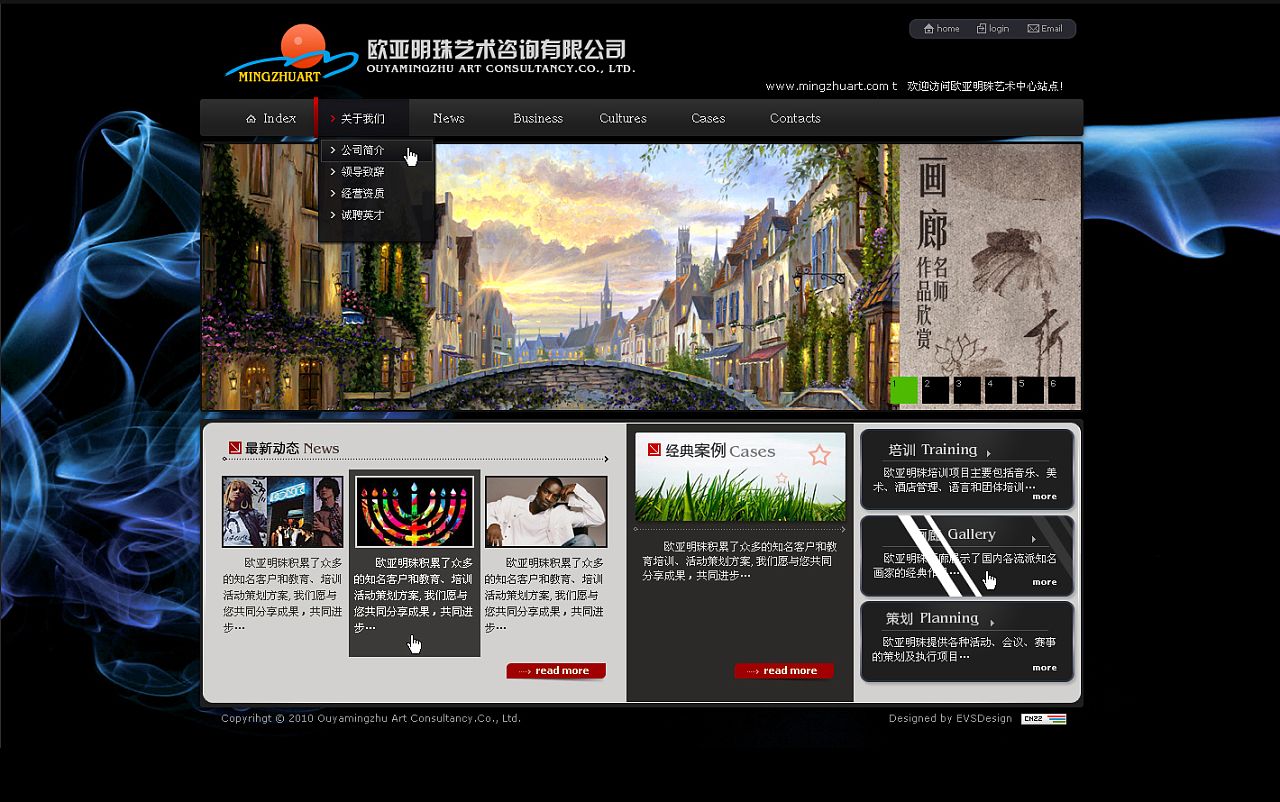
Task: Open the Business navigation tab
Action: click(x=537, y=118)
